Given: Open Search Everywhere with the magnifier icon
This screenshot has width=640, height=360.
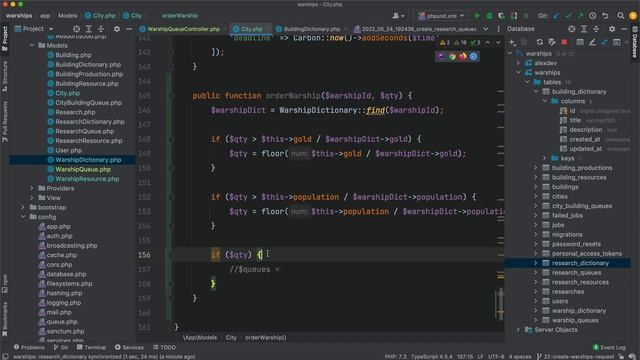Looking at the screenshot, I should 620,16.
